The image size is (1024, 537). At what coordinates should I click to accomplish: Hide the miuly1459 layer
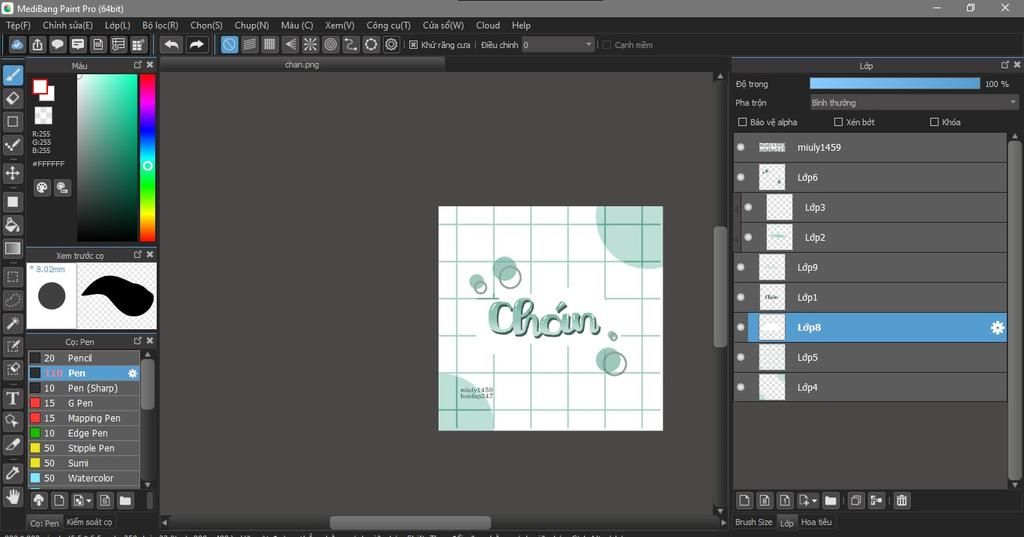741,147
